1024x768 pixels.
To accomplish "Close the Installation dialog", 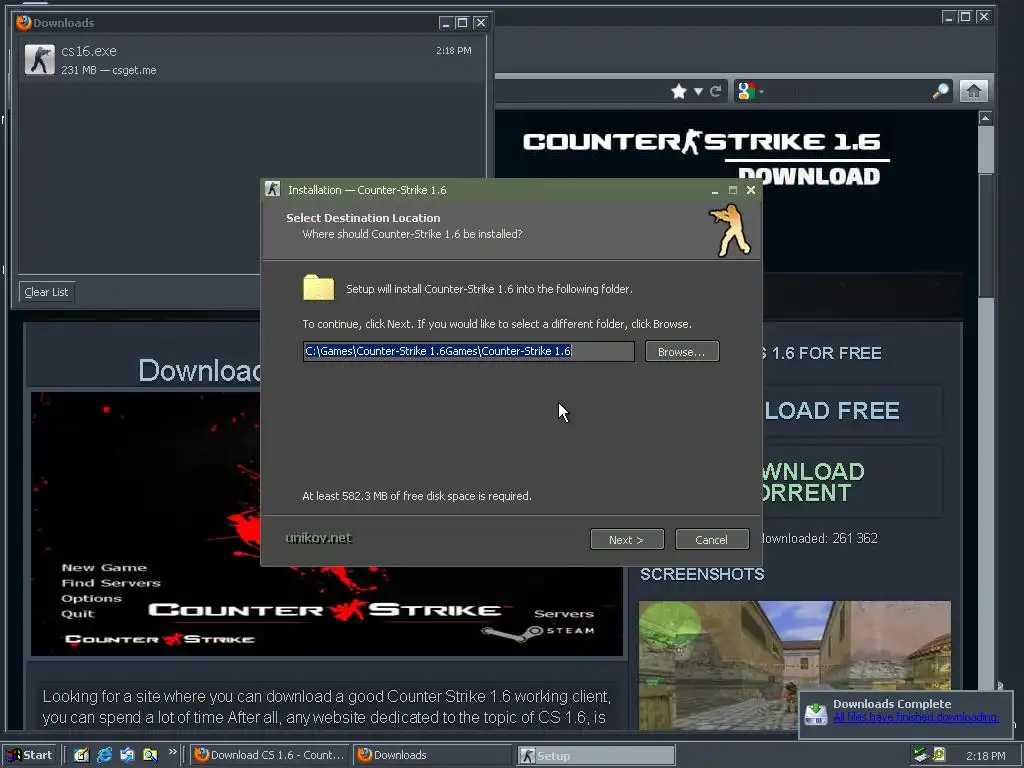I will click(751, 190).
